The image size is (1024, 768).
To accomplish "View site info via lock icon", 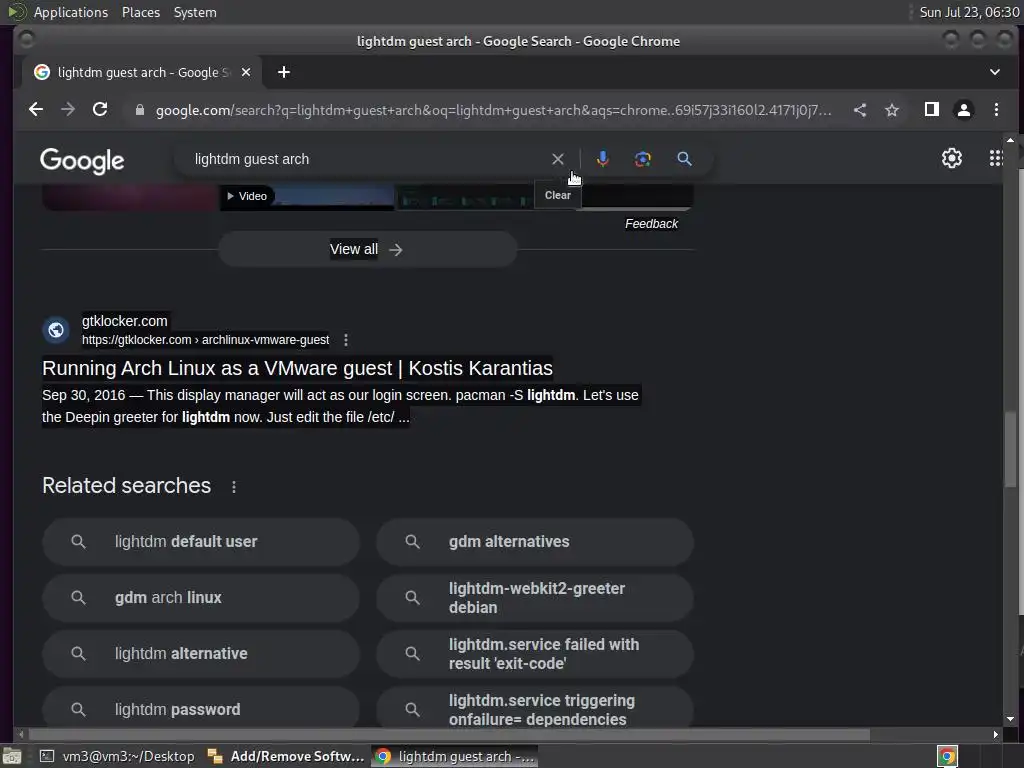I will [x=139, y=110].
